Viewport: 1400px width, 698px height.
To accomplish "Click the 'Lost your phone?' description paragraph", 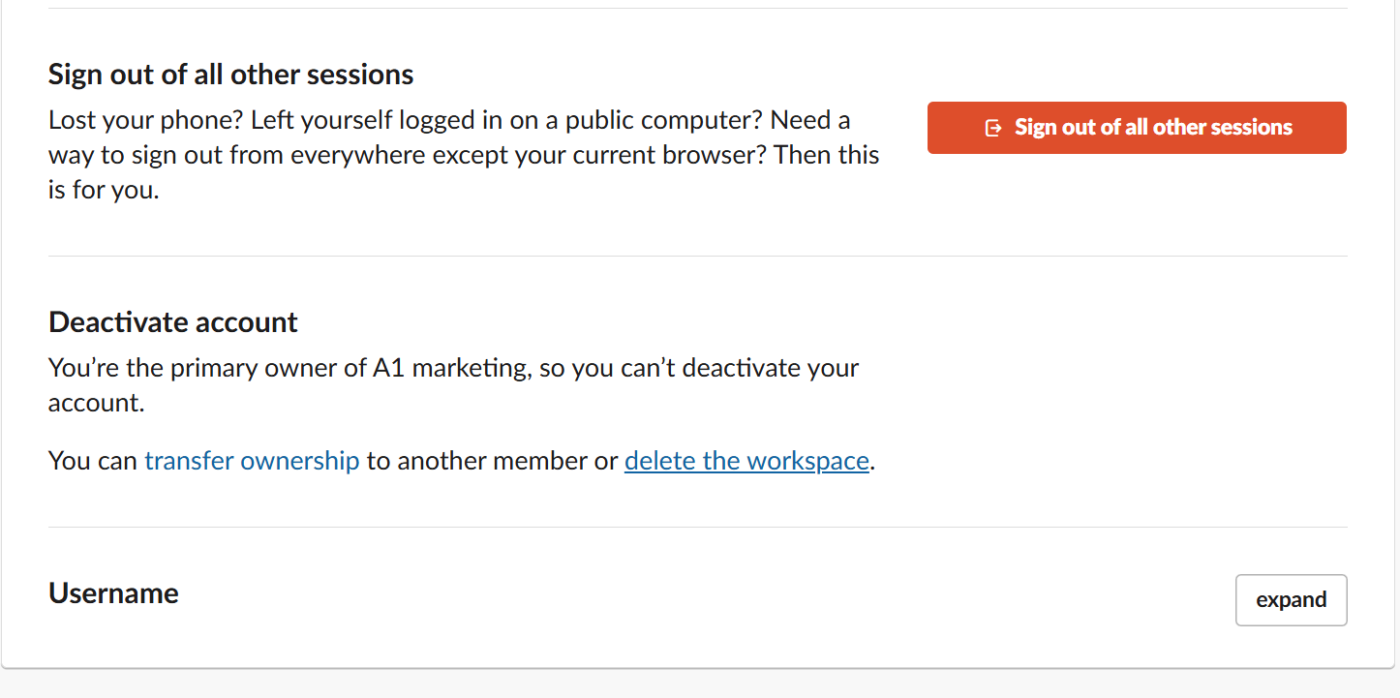I will (x=463, y=155).
